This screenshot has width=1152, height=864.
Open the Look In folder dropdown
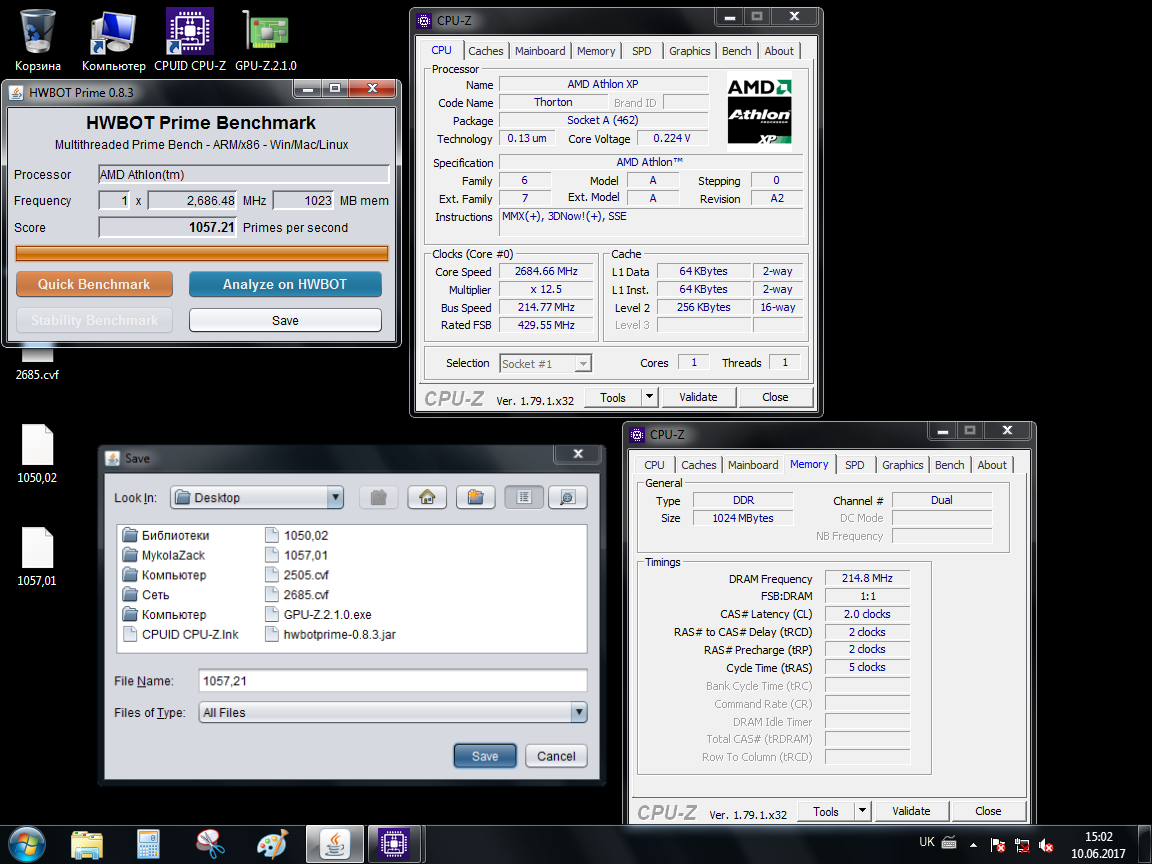tap(335, 497)
